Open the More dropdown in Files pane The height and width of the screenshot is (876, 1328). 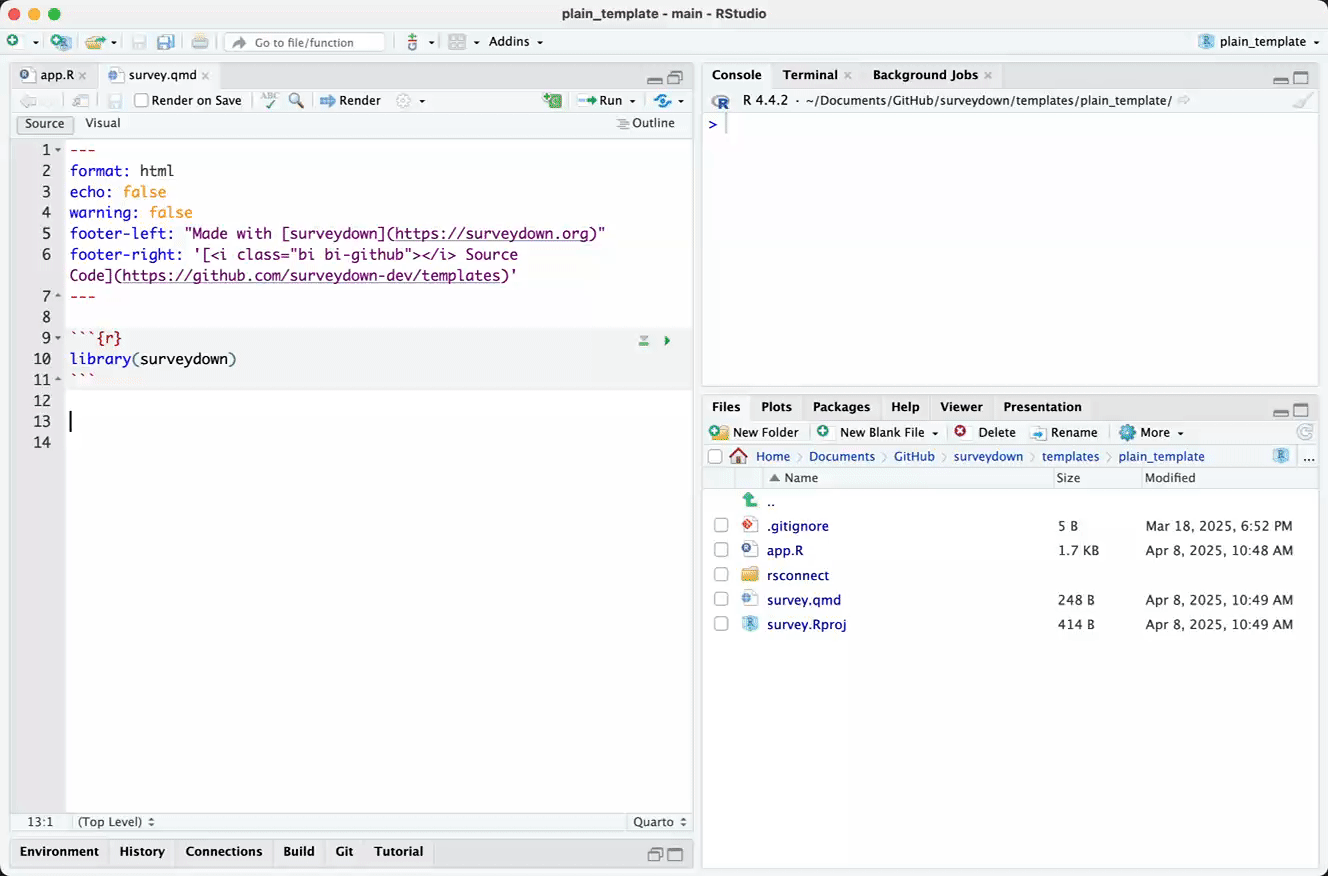coord(1152,432)
